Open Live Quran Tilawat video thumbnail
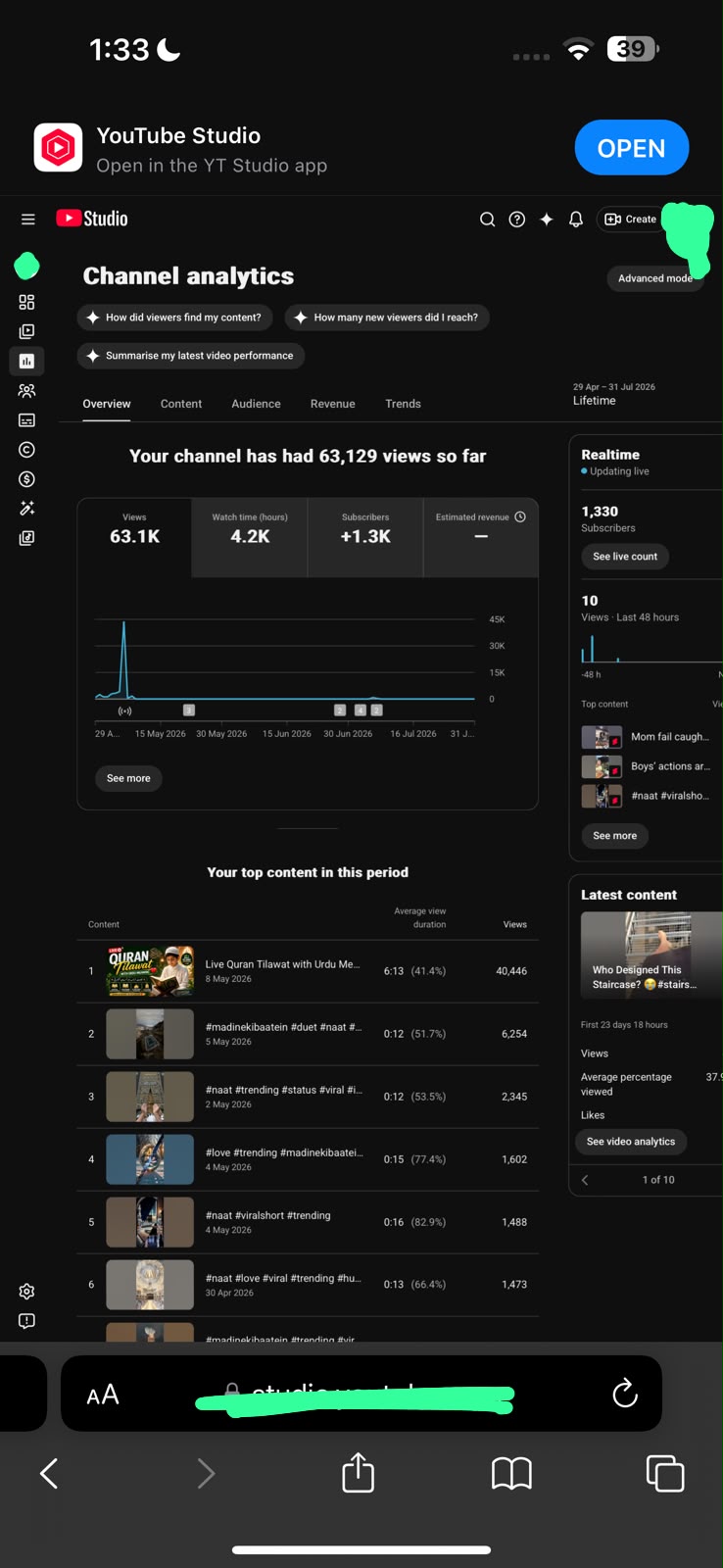 tap(150, 971)
